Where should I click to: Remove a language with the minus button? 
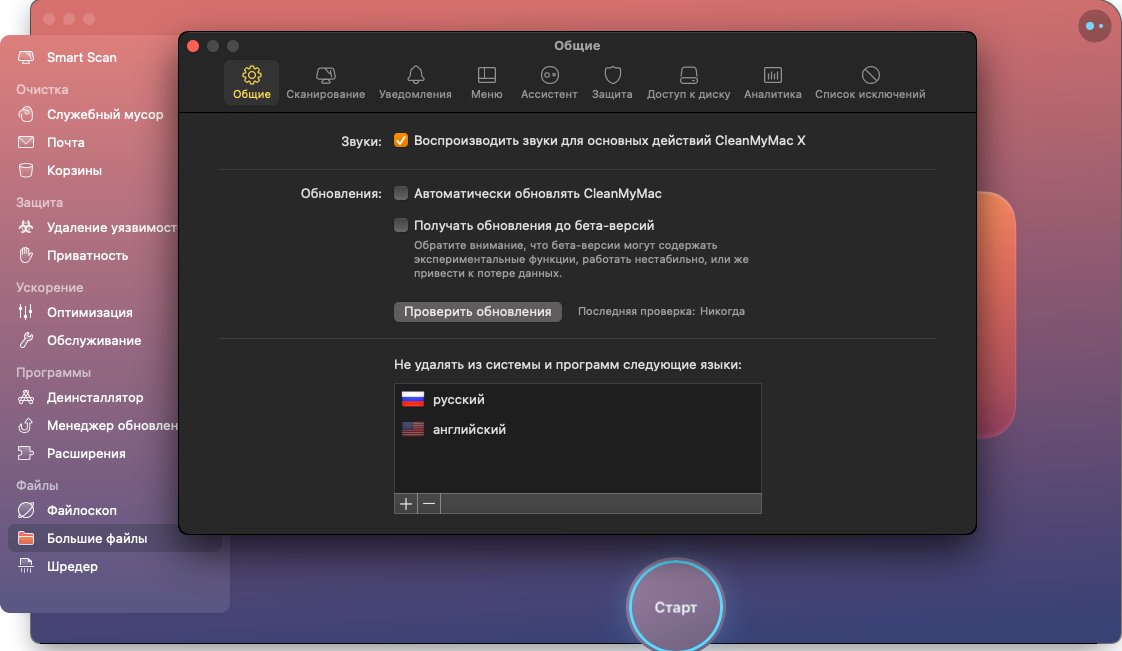tap(429, 504)
